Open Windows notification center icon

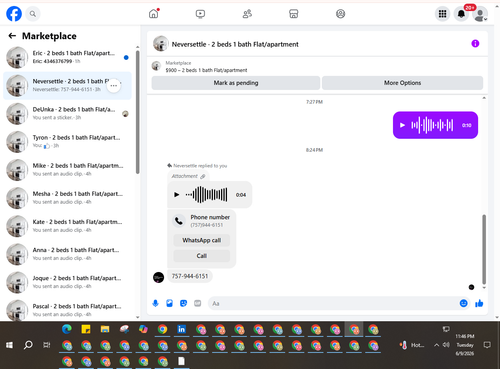(487, 345)
